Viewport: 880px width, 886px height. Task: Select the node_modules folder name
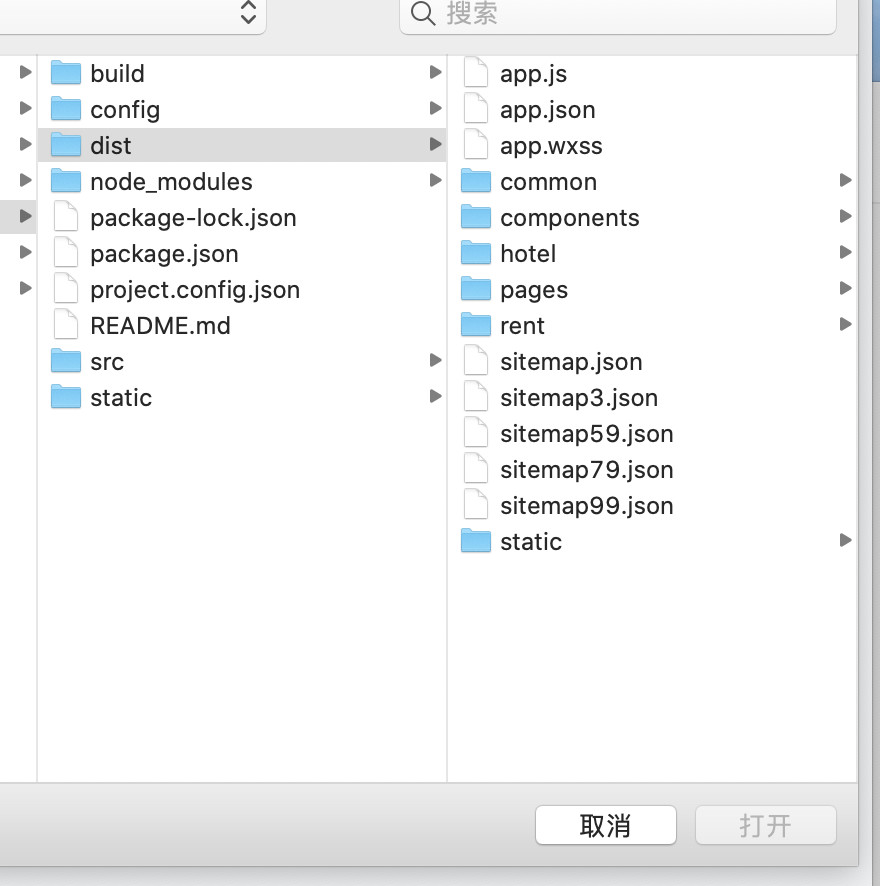click(171, 182)
